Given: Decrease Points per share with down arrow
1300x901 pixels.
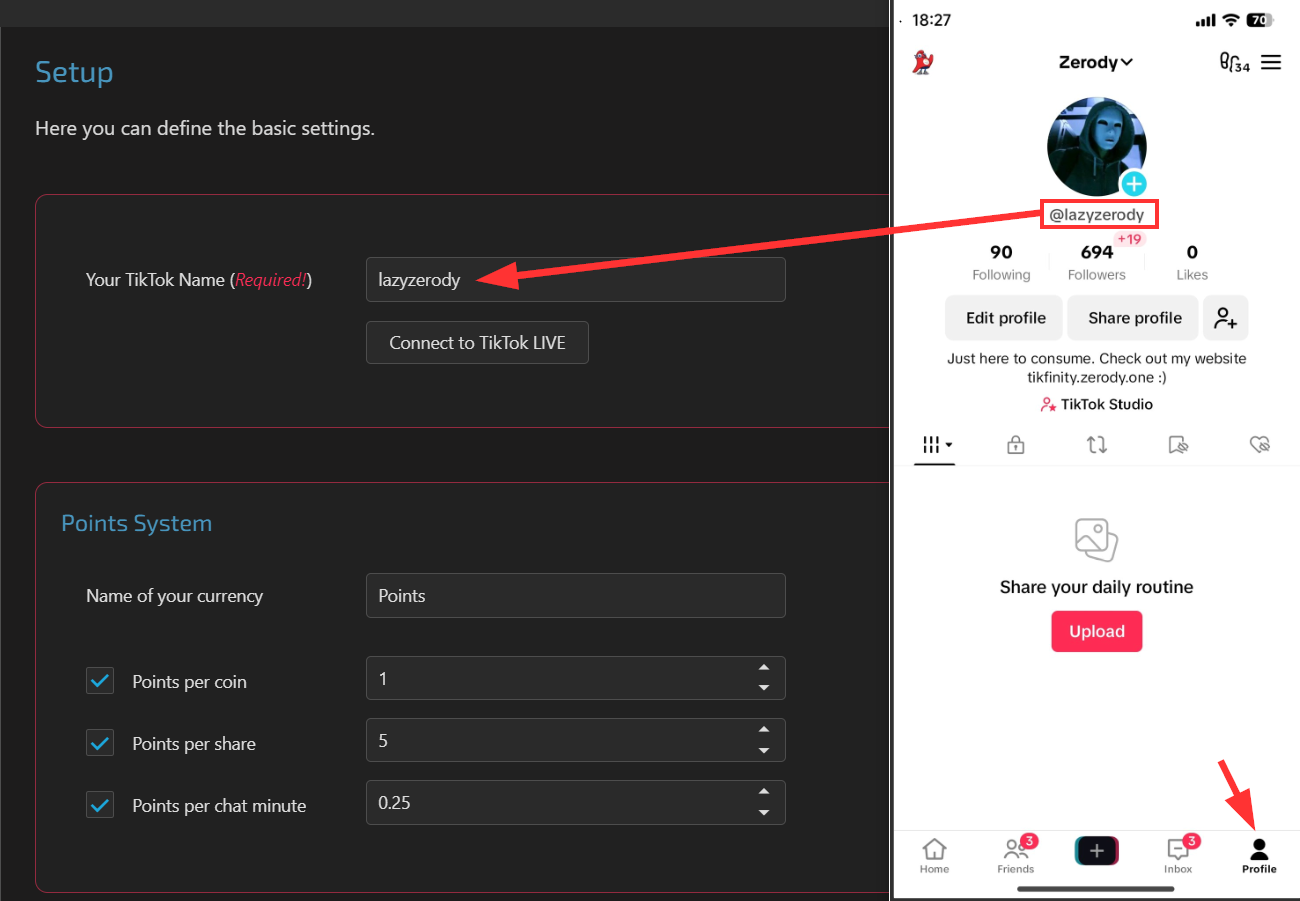Looking at the screenshot, I should (x=764, y=750).
